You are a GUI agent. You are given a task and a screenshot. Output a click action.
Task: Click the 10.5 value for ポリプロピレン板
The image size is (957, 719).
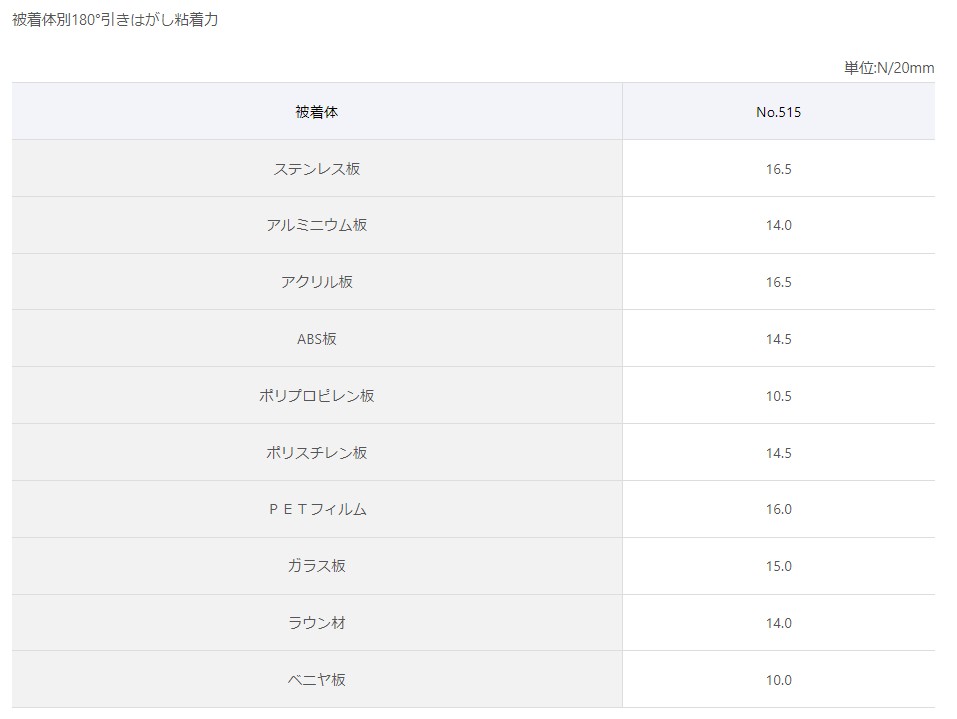point(779,396)
